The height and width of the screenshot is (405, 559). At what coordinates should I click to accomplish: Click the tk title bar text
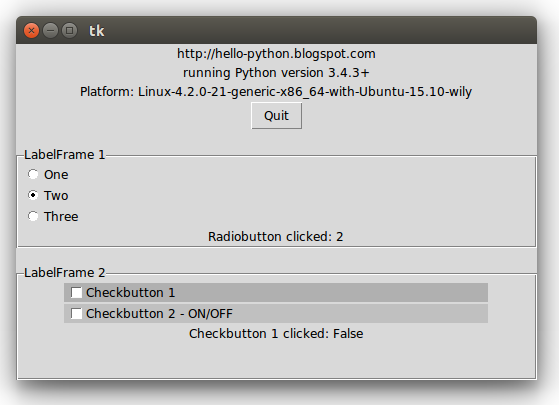(x=97, y=31)
